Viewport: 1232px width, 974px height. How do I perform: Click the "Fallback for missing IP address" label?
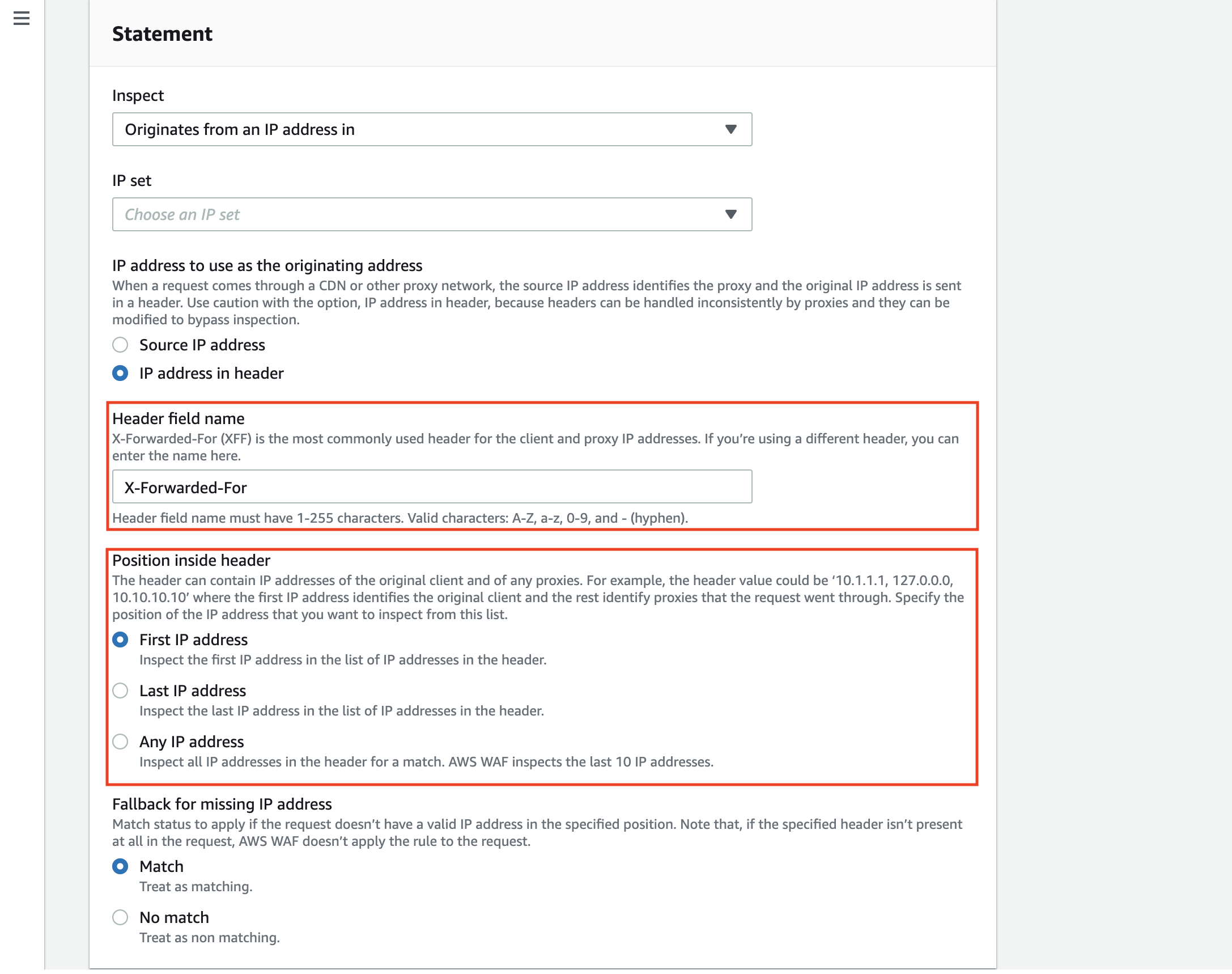coord(222,804)
